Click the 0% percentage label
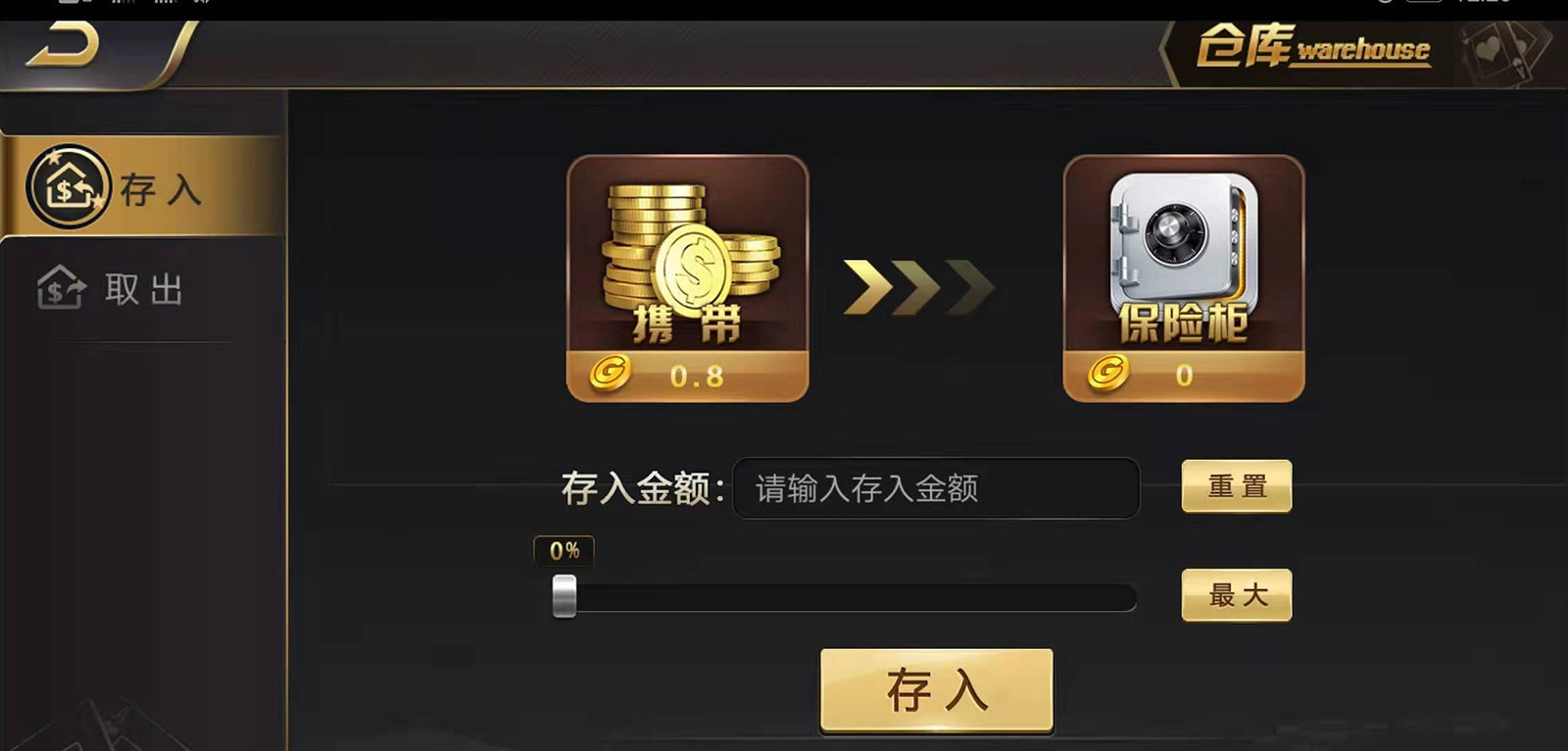Viewport: 1568px width, 751px height. 564,551
